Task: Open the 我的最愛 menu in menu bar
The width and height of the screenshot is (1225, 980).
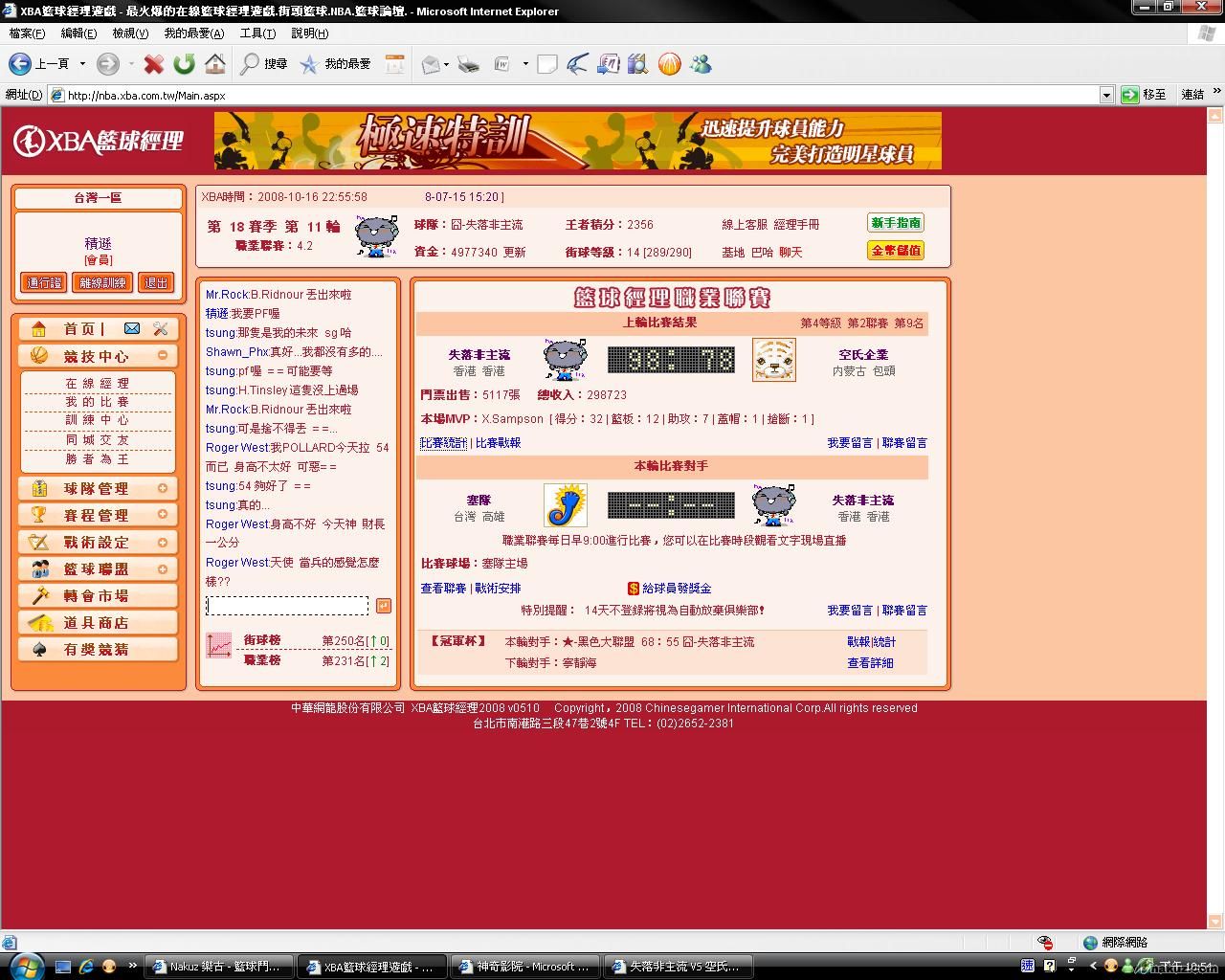Action: click(193, 33)
